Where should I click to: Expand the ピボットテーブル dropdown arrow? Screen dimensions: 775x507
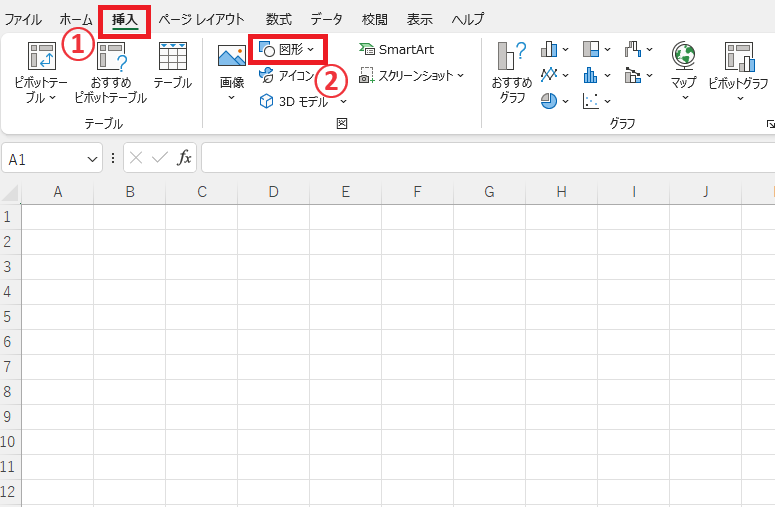click(x=52, y=98)
